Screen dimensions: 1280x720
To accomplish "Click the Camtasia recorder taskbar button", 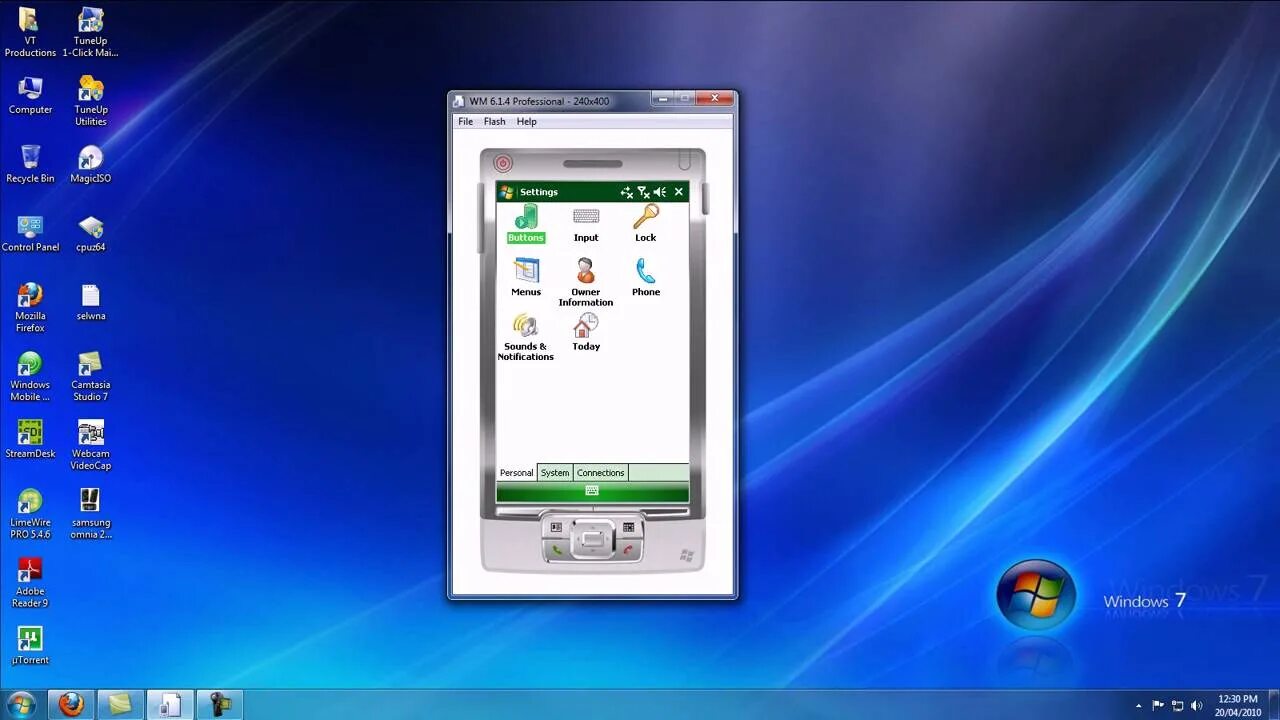I will pyautogui.click(x=220, y=705).
